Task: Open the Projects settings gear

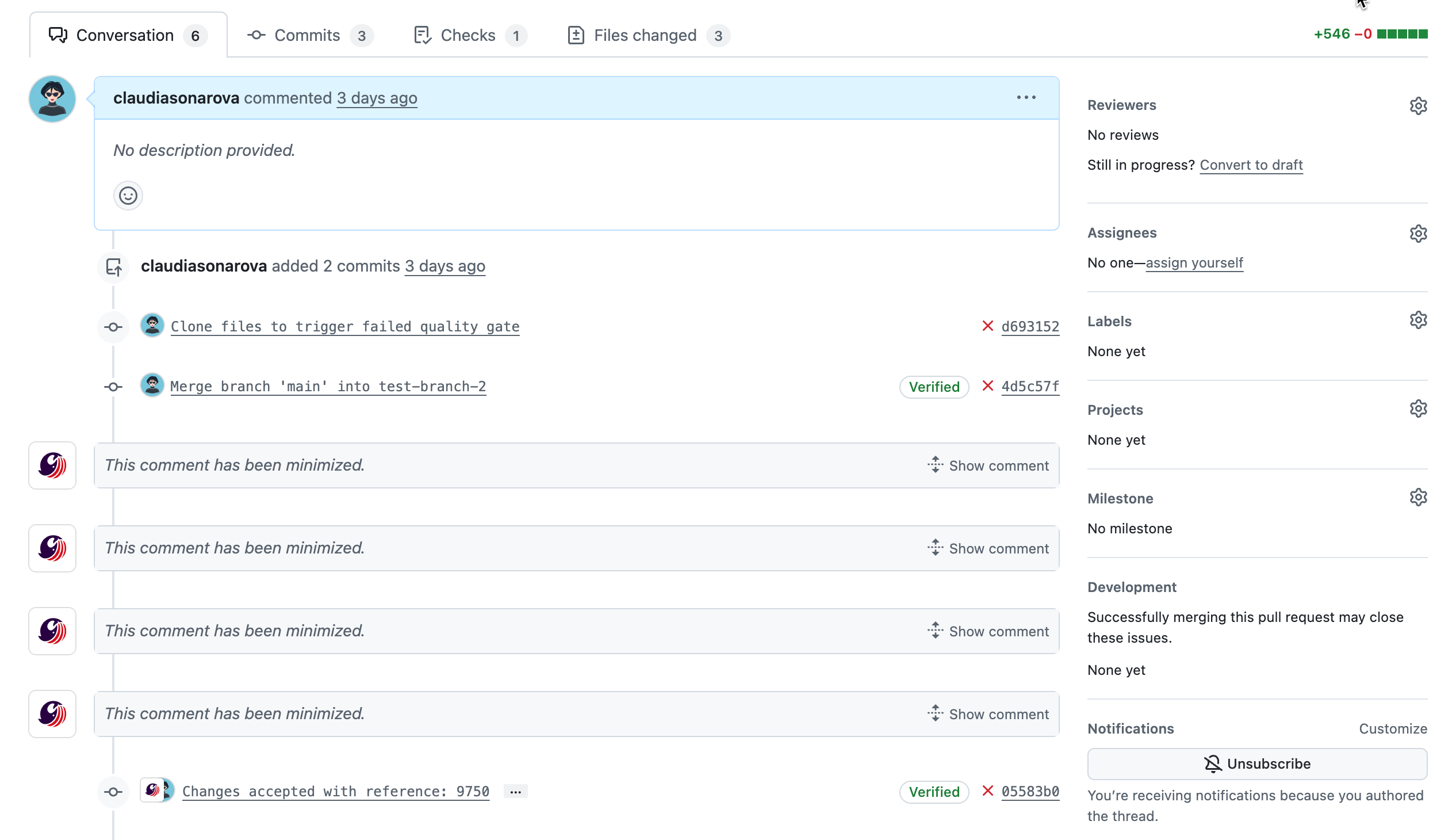Action: click(x=1419, y=408)
